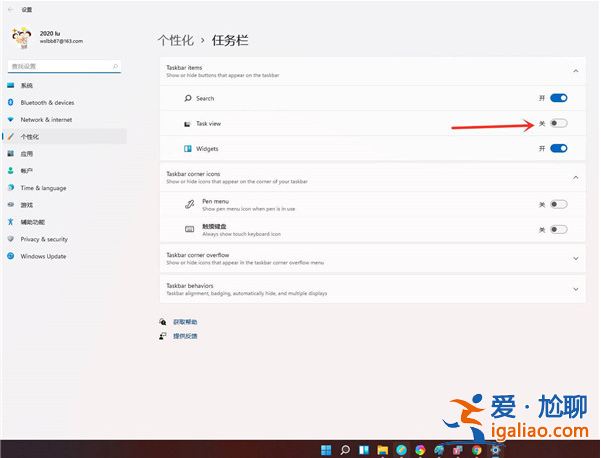601x458 pixels.
Task: Open Google Chrome from the taskbar
Action: pos(476,450)
